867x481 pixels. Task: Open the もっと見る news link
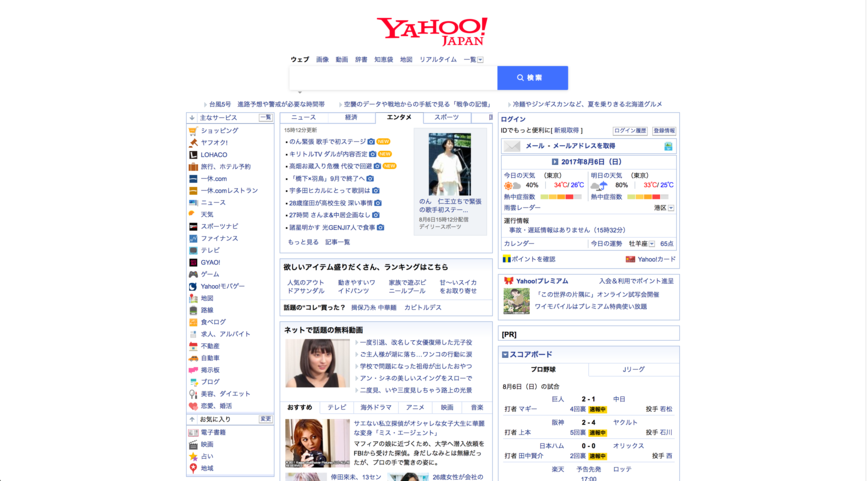[x=303, y=242]
